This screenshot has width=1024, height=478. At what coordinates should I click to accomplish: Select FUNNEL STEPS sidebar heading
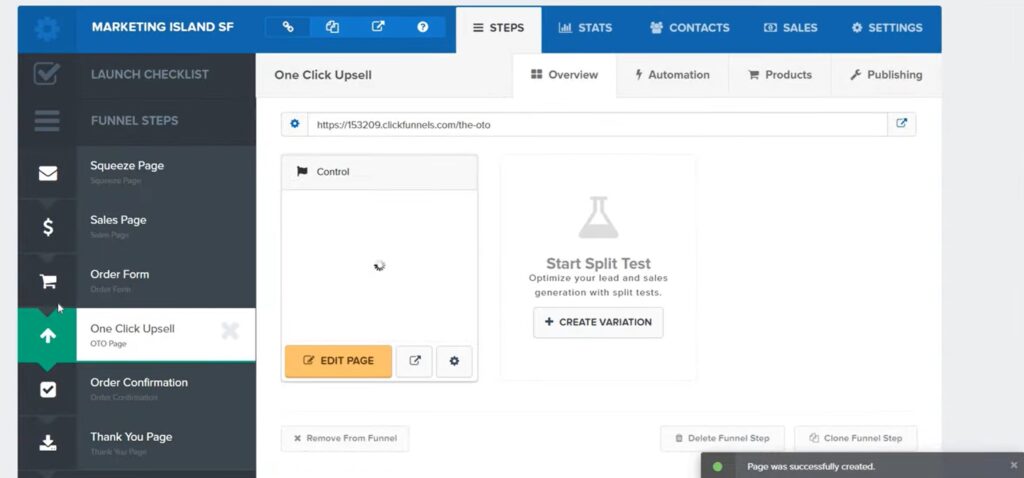coord(134,121)
